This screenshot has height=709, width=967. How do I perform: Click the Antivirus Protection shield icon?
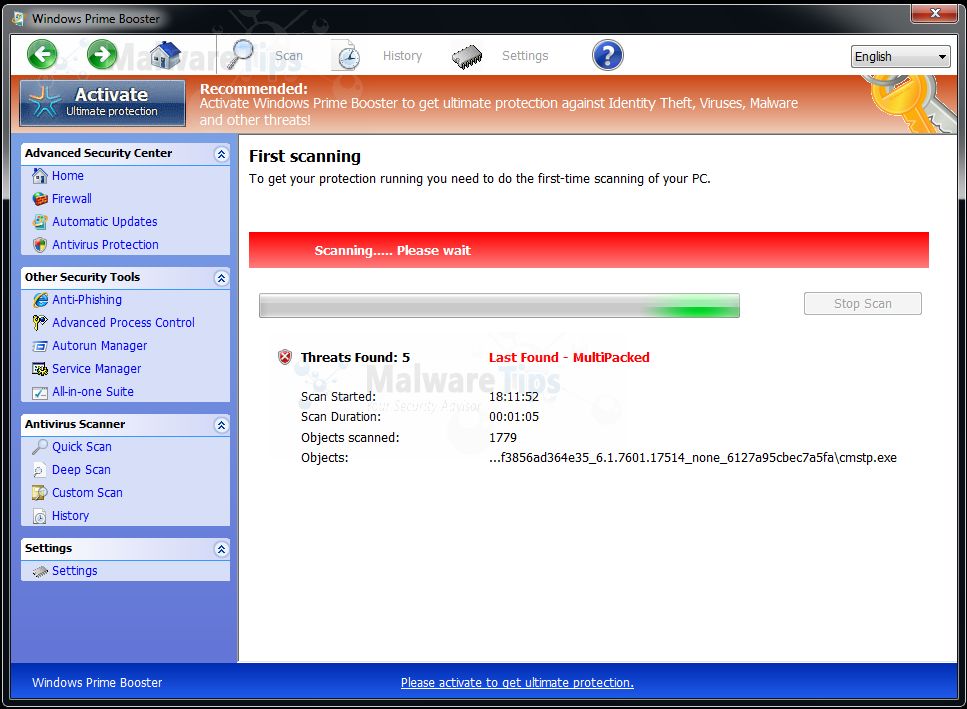(38, 244)
